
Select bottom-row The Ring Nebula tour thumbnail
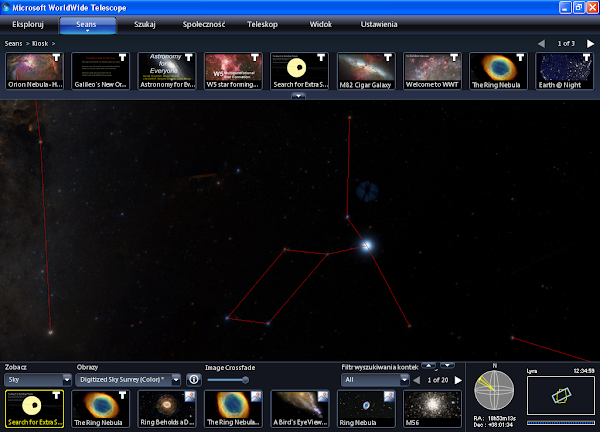(101, 409)
